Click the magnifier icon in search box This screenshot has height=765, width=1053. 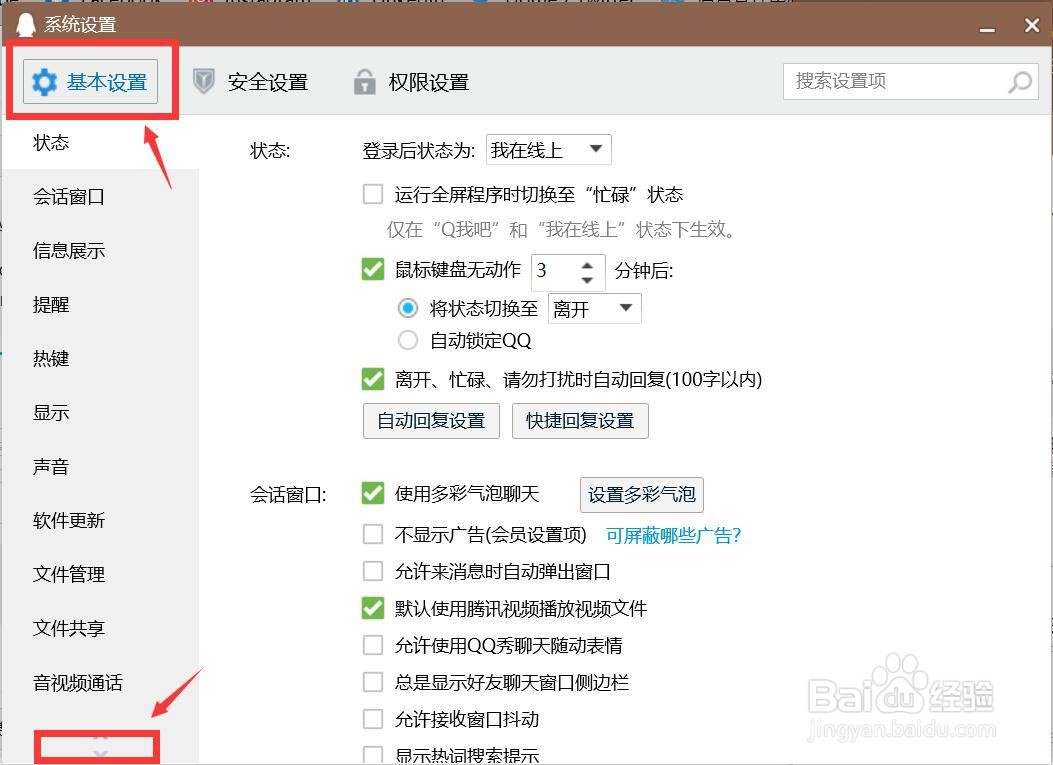pos(1019,82)
